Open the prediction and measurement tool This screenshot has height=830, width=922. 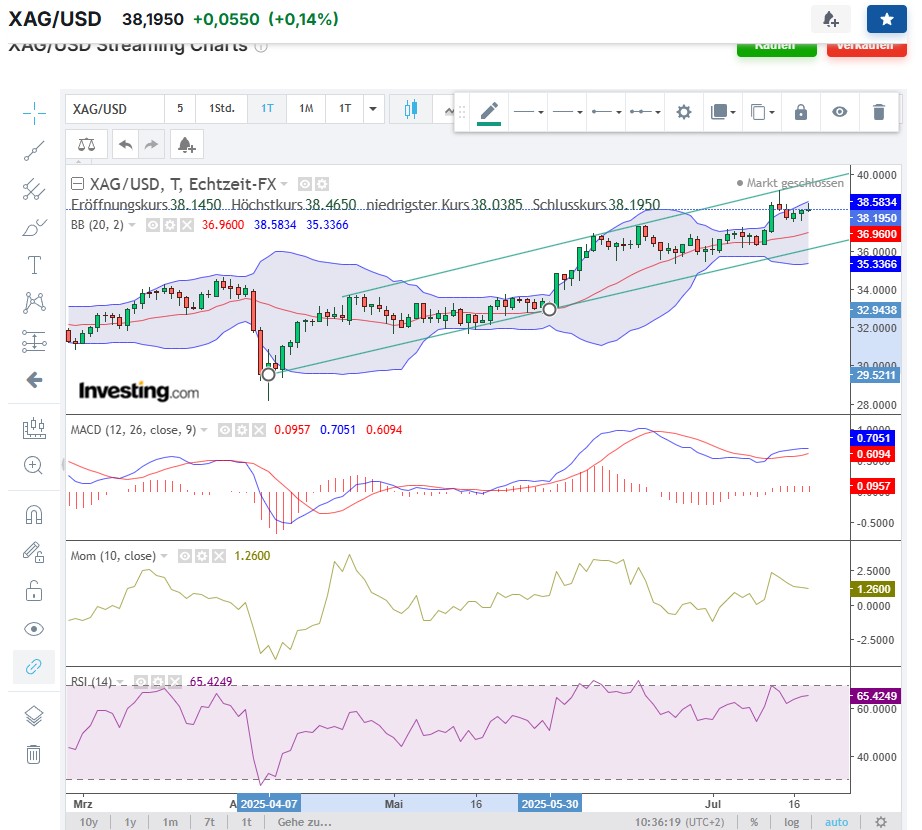click(x=34, y=341)
